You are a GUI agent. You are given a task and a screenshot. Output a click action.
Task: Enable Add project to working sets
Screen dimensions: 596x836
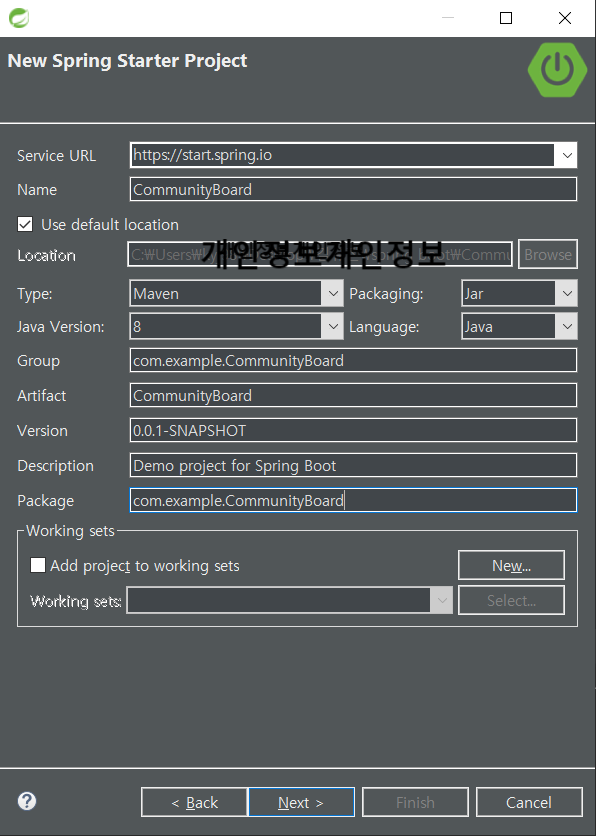coord(38,565)
